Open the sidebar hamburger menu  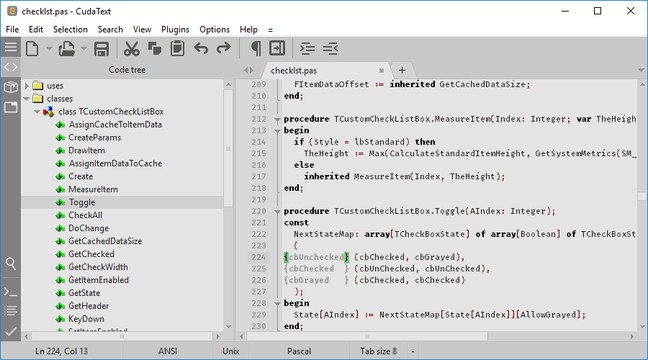11,48
